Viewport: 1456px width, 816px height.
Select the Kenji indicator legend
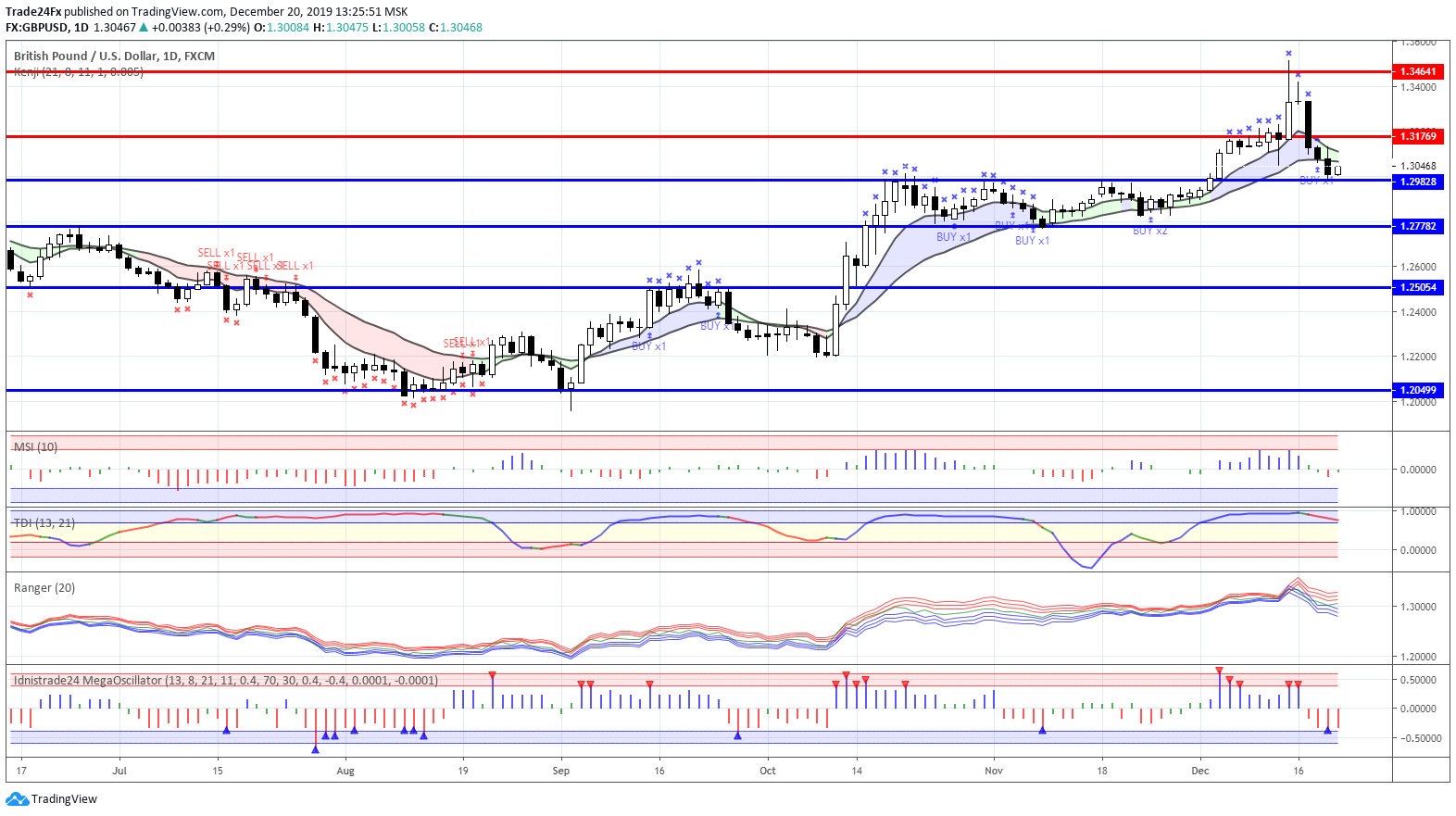pyautogui.click(x=79, y=71)
